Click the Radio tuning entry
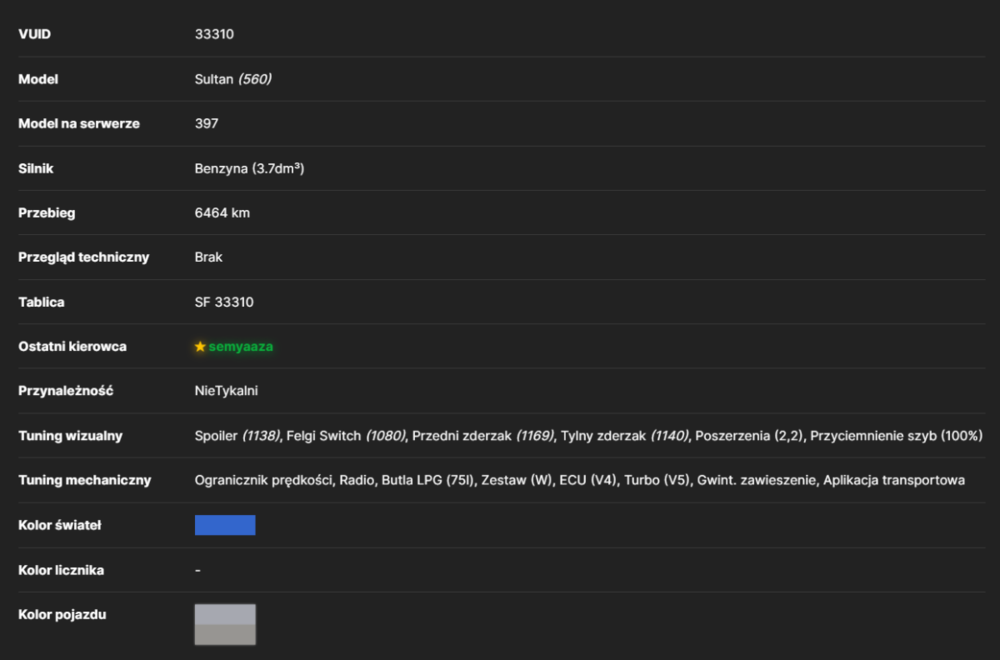 [x=357, y=480]
